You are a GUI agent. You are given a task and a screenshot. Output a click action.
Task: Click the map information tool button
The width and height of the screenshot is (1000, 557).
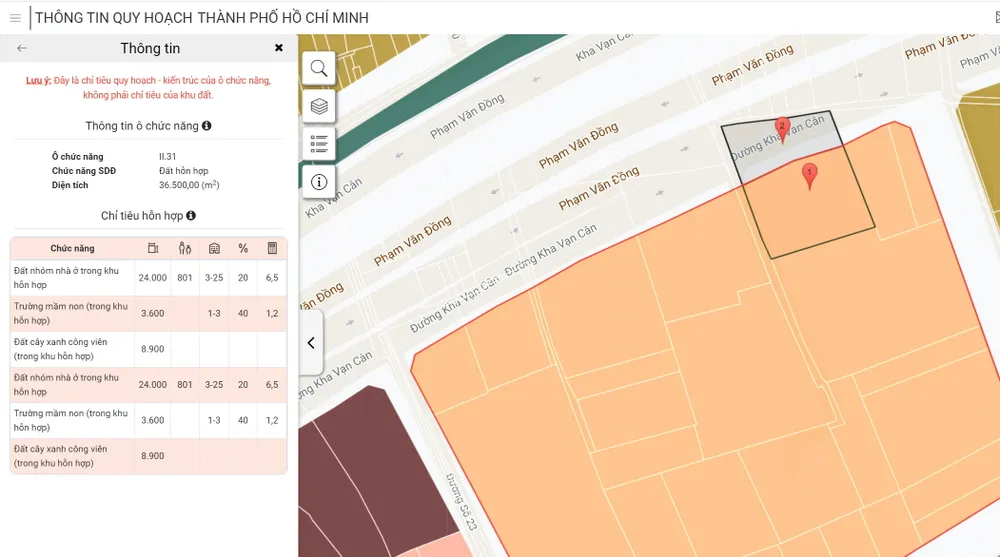319,182
